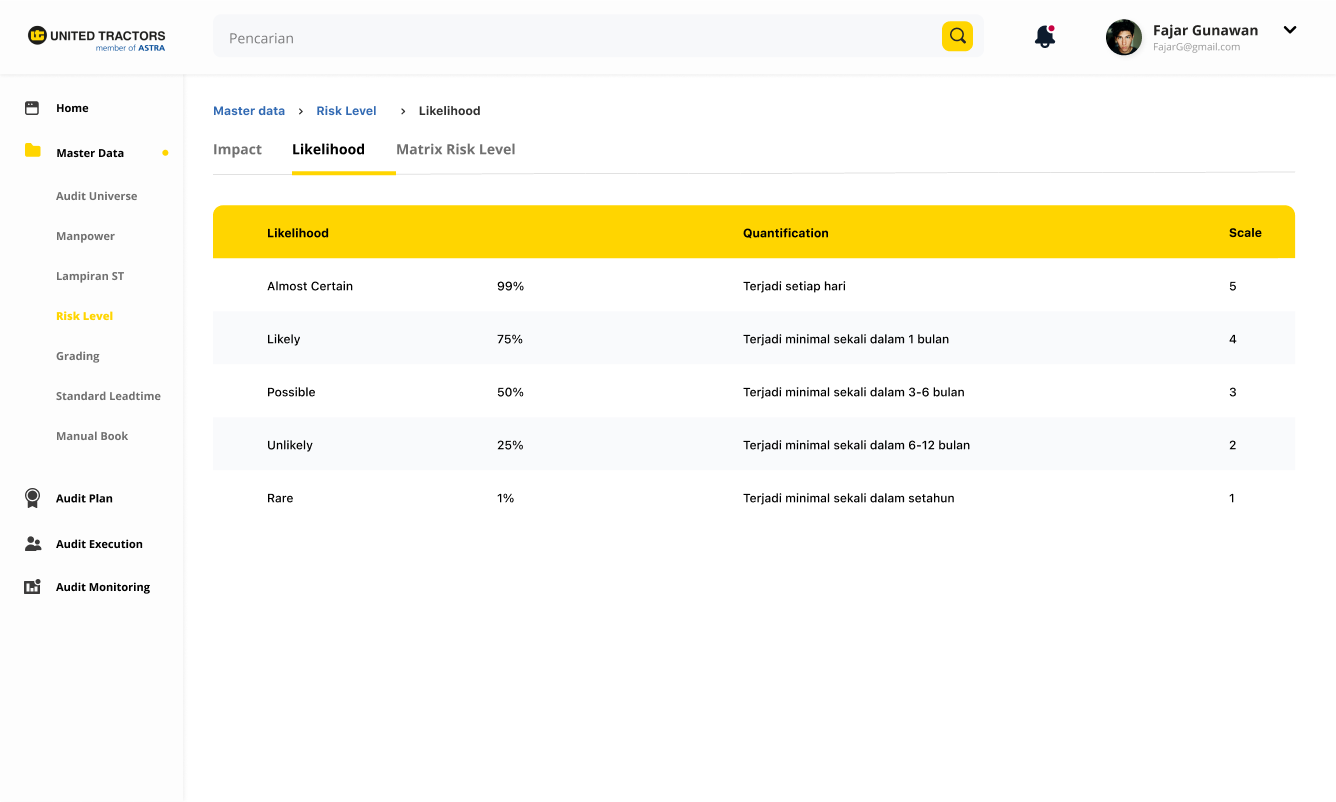Expand the user account dropdown arrow
This screenshot has width=1336, height=802.
pyautogui.click(x=1289, y=30)
